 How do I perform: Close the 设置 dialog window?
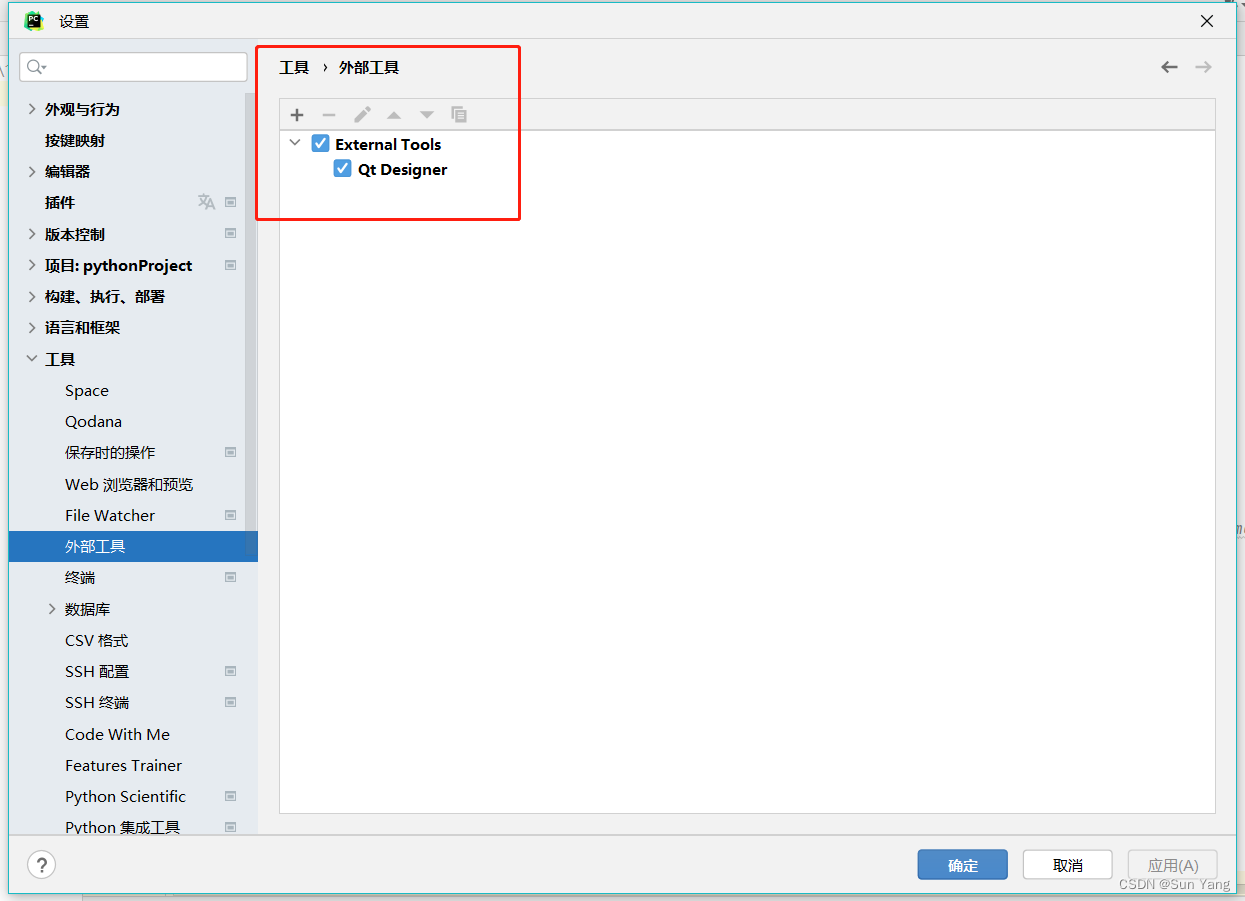(1207, 21)
